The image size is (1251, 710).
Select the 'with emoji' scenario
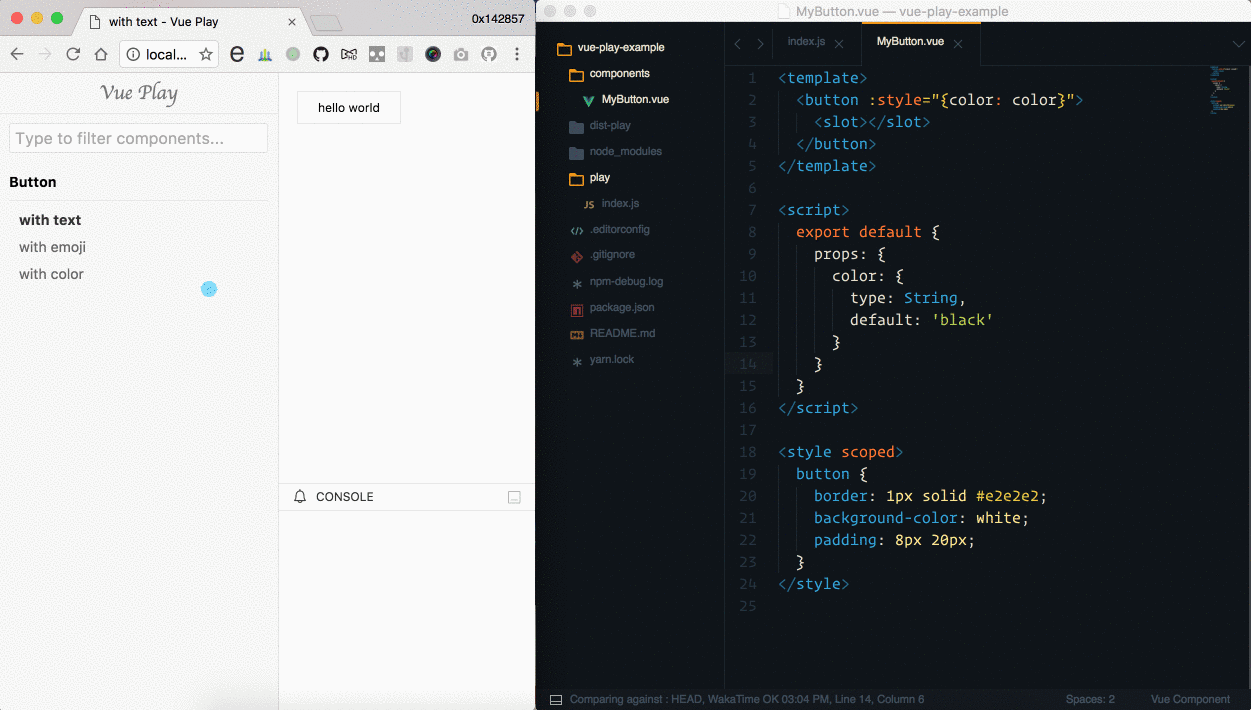pyautogui.click(x=52, y=247)
